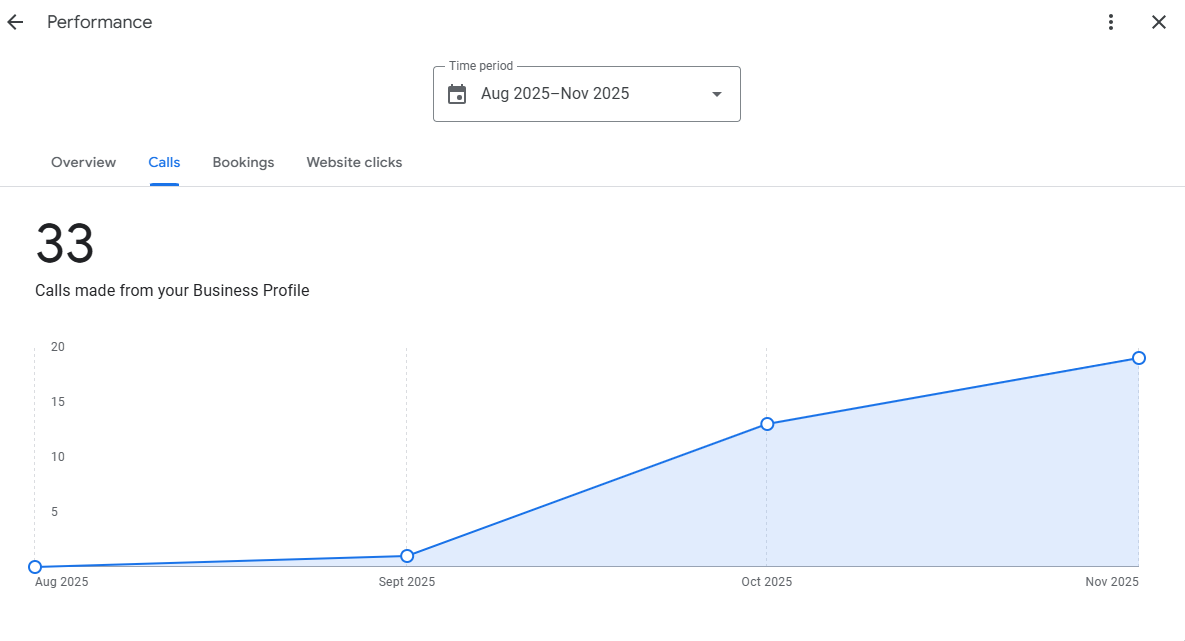Click the calendar icon in Time period
Viewport: 1185px width, 641px height.
tap(457, 94)
